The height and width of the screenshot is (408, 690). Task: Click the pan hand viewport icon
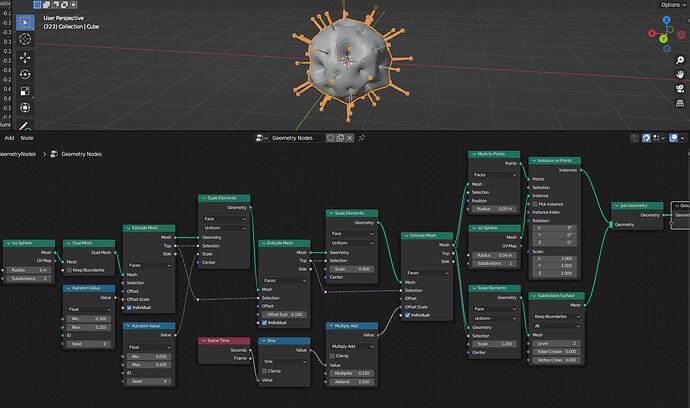click(x=680, y=74)
